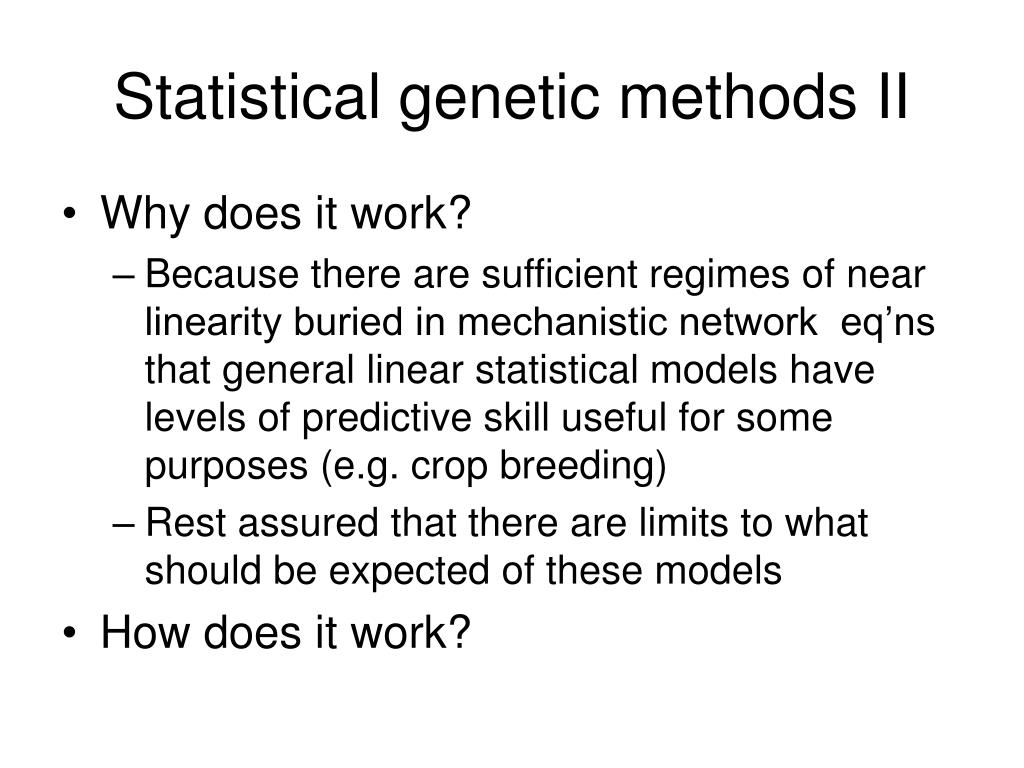
Task: Click the word "linearity" in the sub-bullet
Action: click(212, 325)
